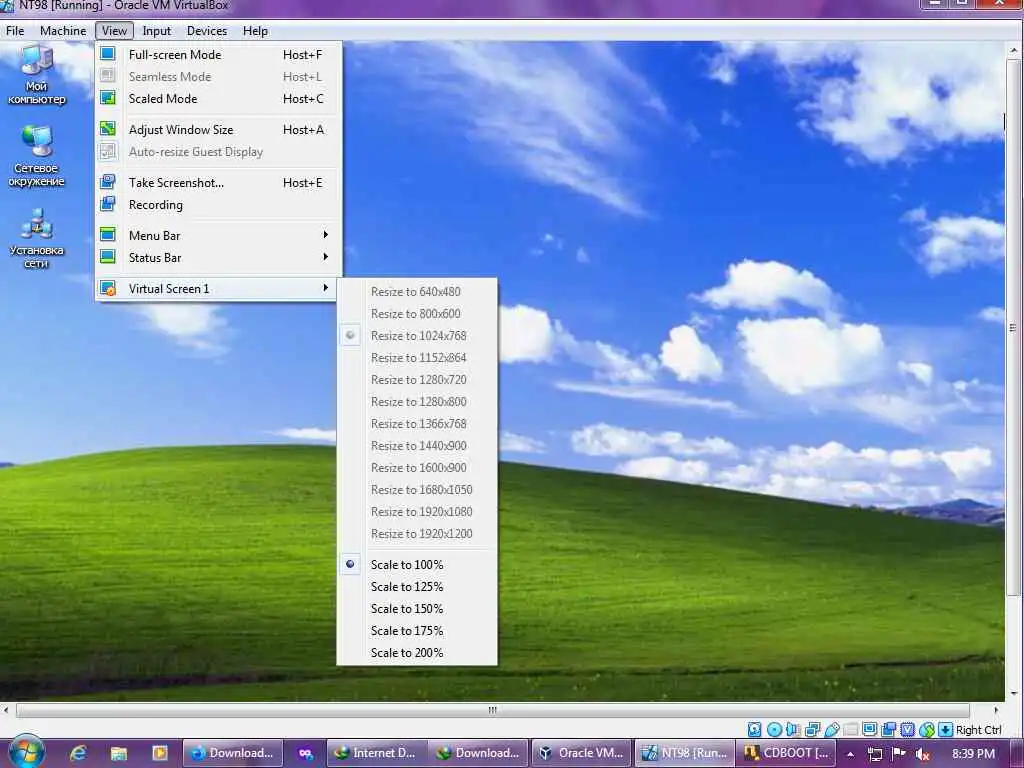Click the vertical scrollbar down arrow
1024x768 pixels.
(1014, 694)
